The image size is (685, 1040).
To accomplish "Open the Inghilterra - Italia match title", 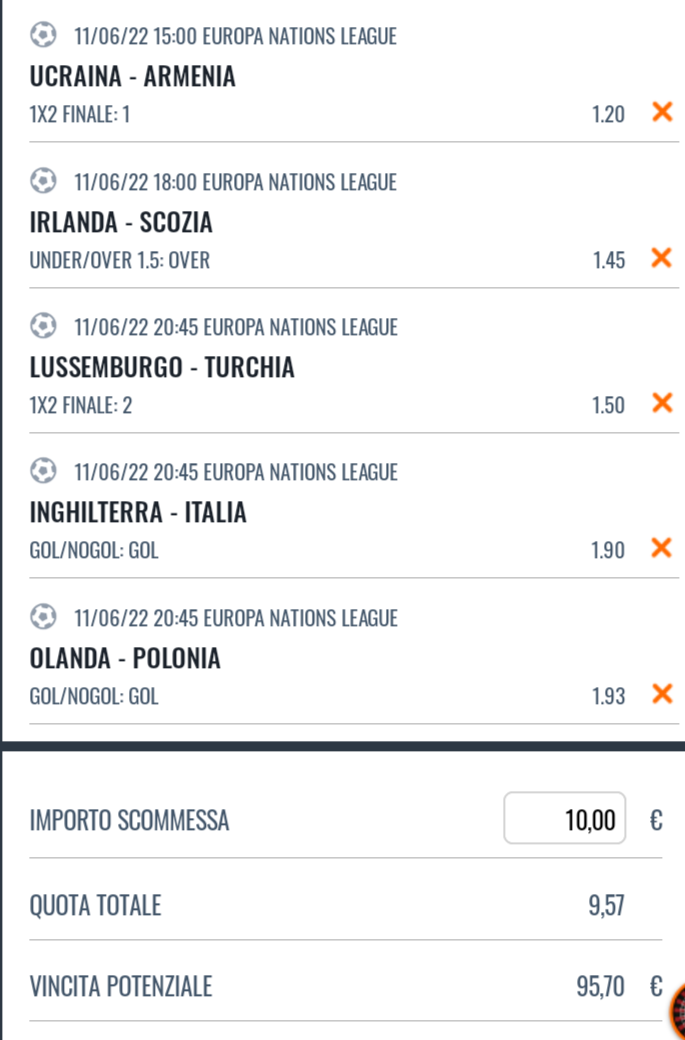I will [138, 513].
